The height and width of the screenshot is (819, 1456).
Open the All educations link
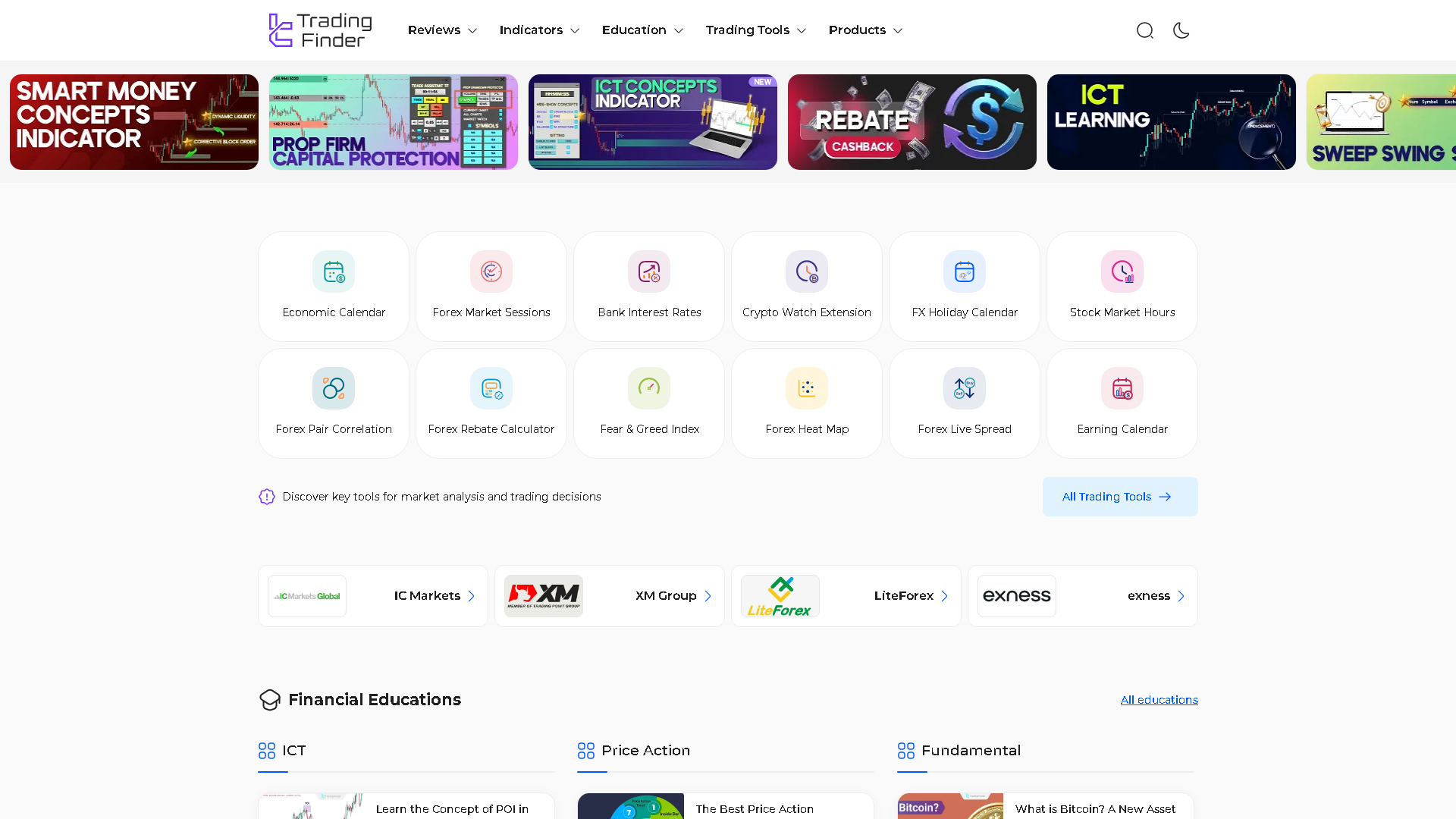click(x=1159, y=699)
